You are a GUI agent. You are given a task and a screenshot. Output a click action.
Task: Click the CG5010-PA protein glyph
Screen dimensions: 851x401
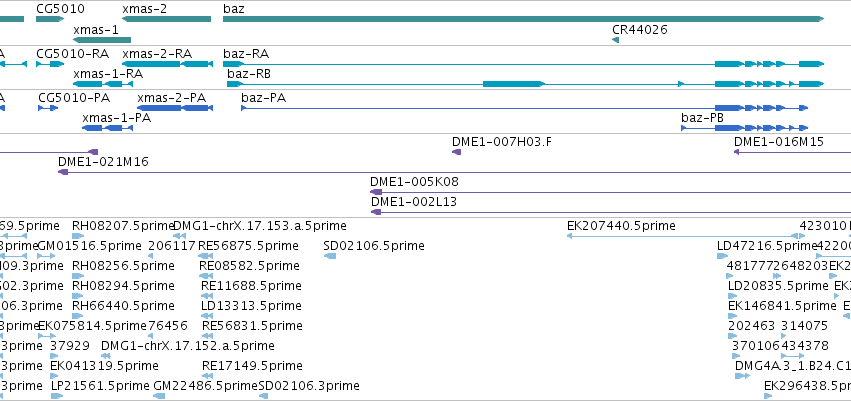click(x=48, y=108)
